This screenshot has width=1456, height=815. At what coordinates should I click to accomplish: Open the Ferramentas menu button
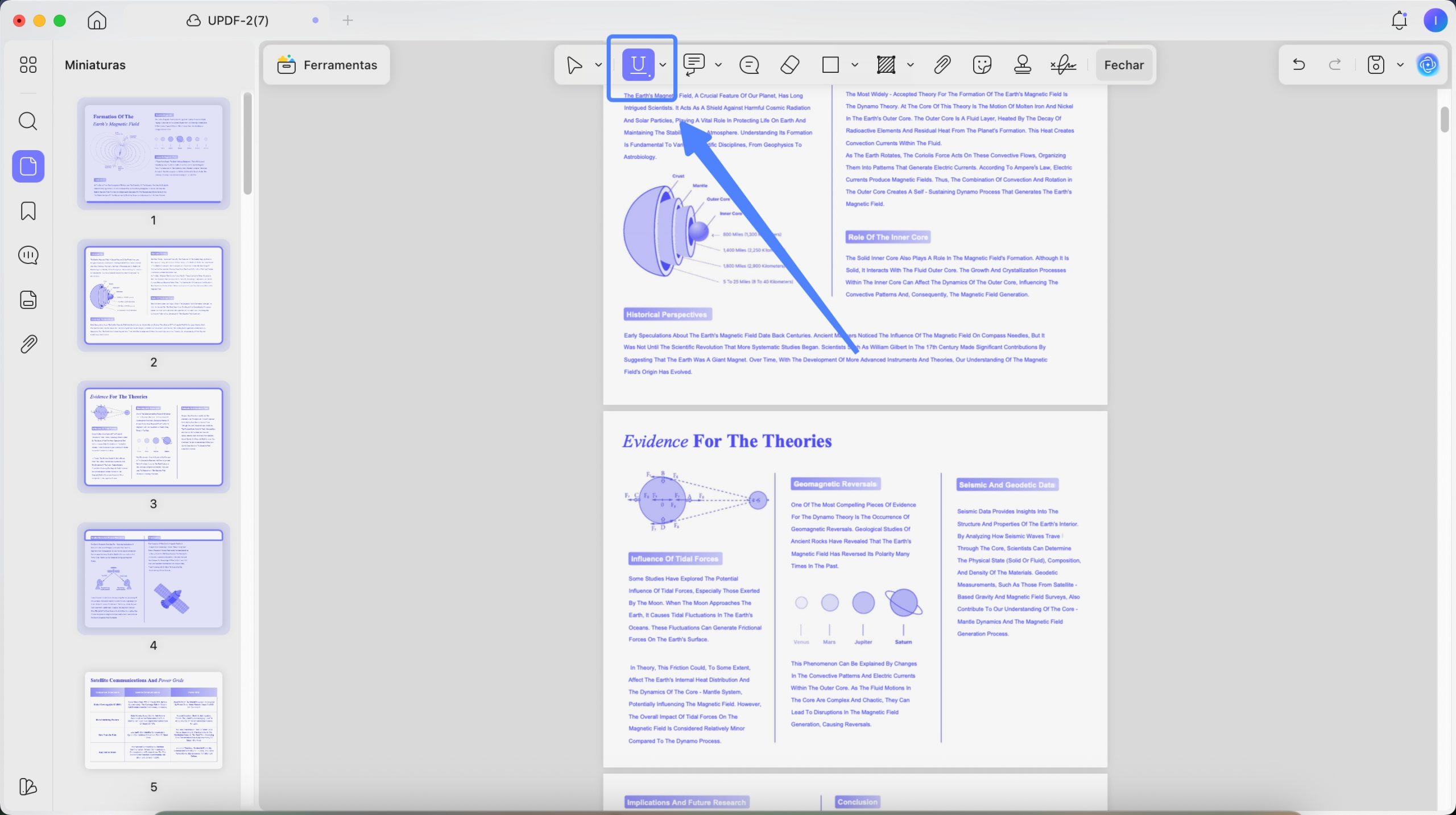point(327,65)
